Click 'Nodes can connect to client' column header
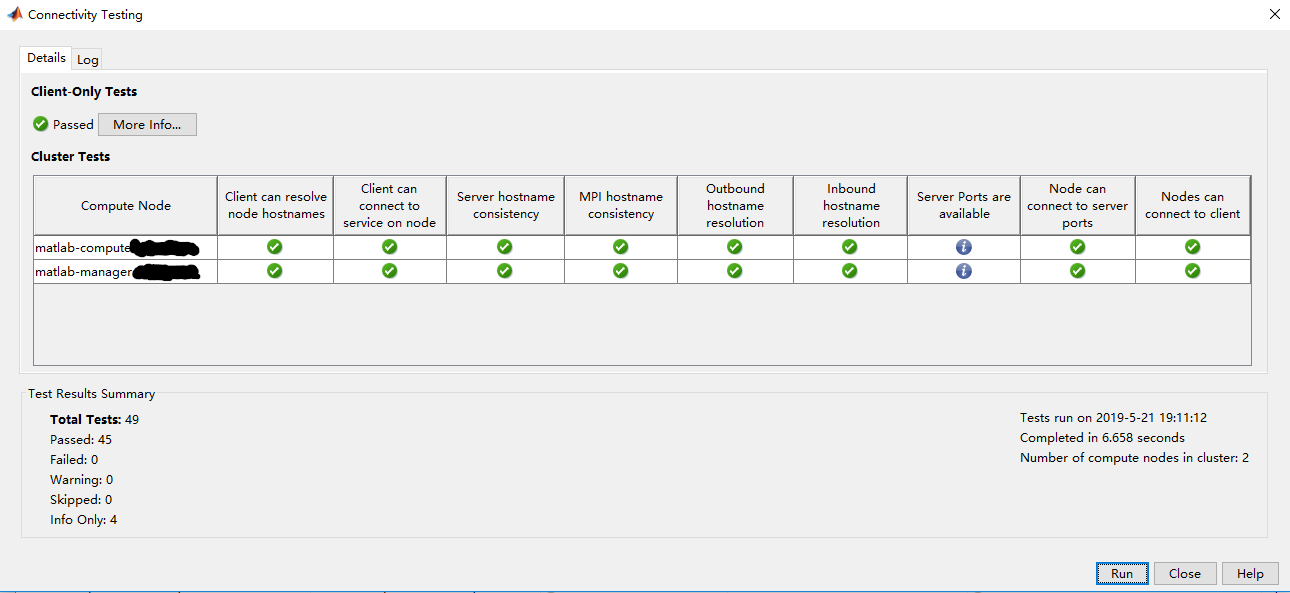The height and width of the screenshot is (593, 1290). pyautogui.click(x=1192, y=206)
